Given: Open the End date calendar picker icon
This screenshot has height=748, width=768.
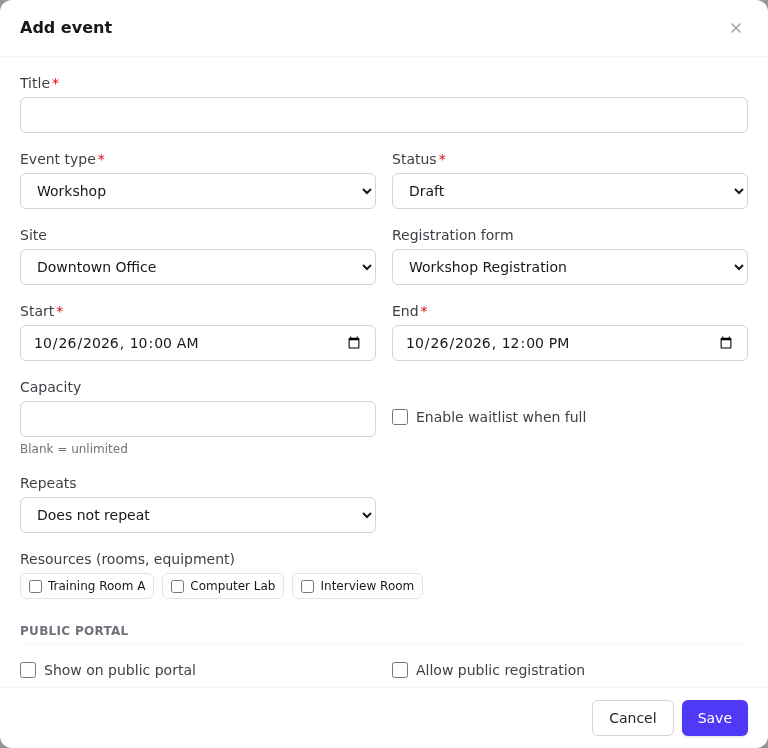Looking at the screenshot, I should click(725, 343).
